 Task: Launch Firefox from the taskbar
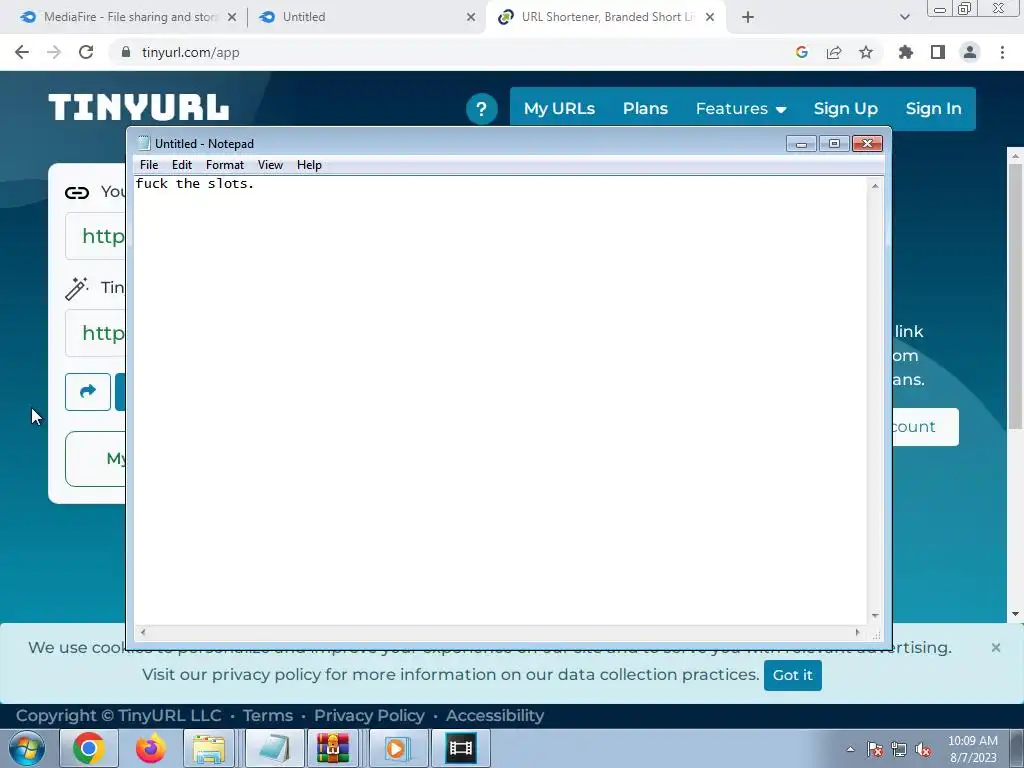[150, 748]
